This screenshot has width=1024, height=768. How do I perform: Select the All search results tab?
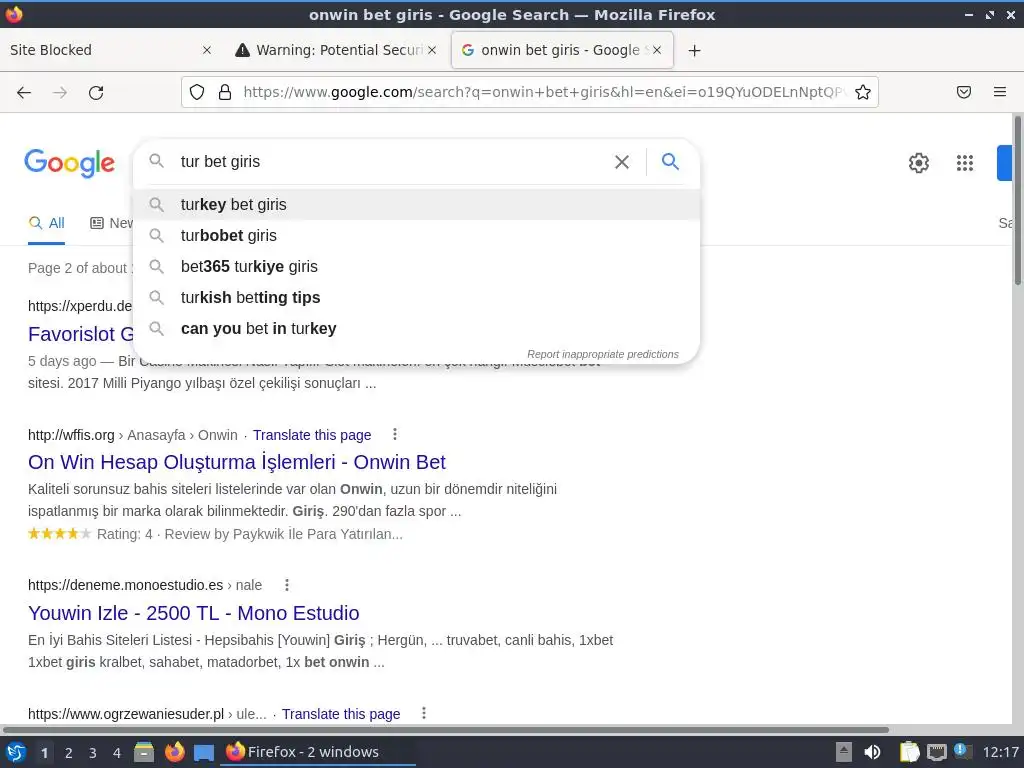point(46,223)
